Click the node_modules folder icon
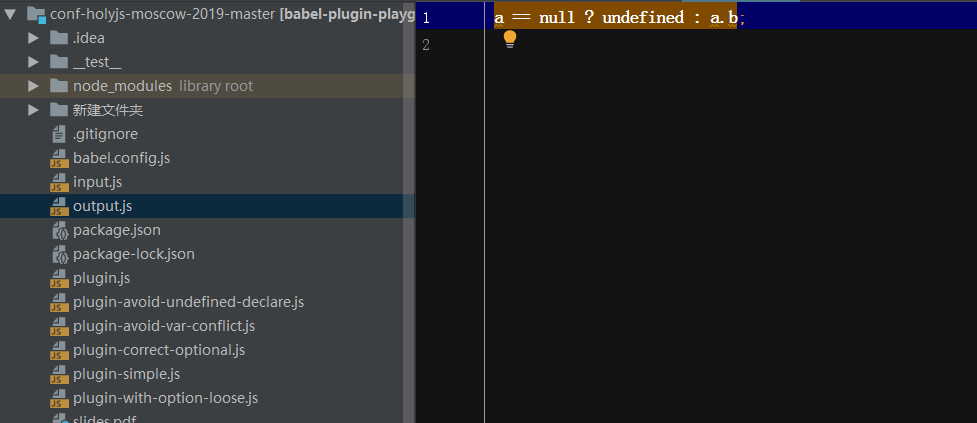Screen dimensions: 977x423 (58, 86)
